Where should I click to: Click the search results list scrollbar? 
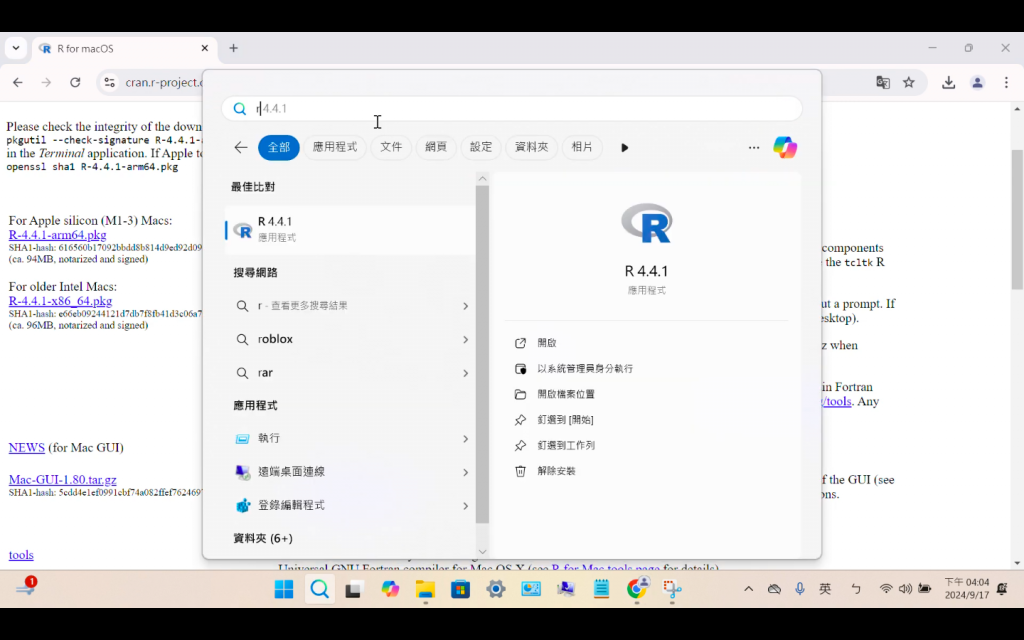pyautogui.click(x=482, y=355)
